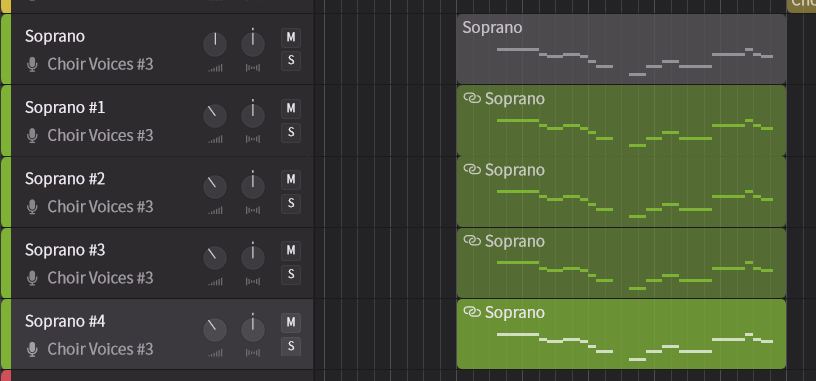Image resolution: width=816 pixels, height=381 pixels.
Task: Click the Soprano track pan knob
Action: point(253,44)
